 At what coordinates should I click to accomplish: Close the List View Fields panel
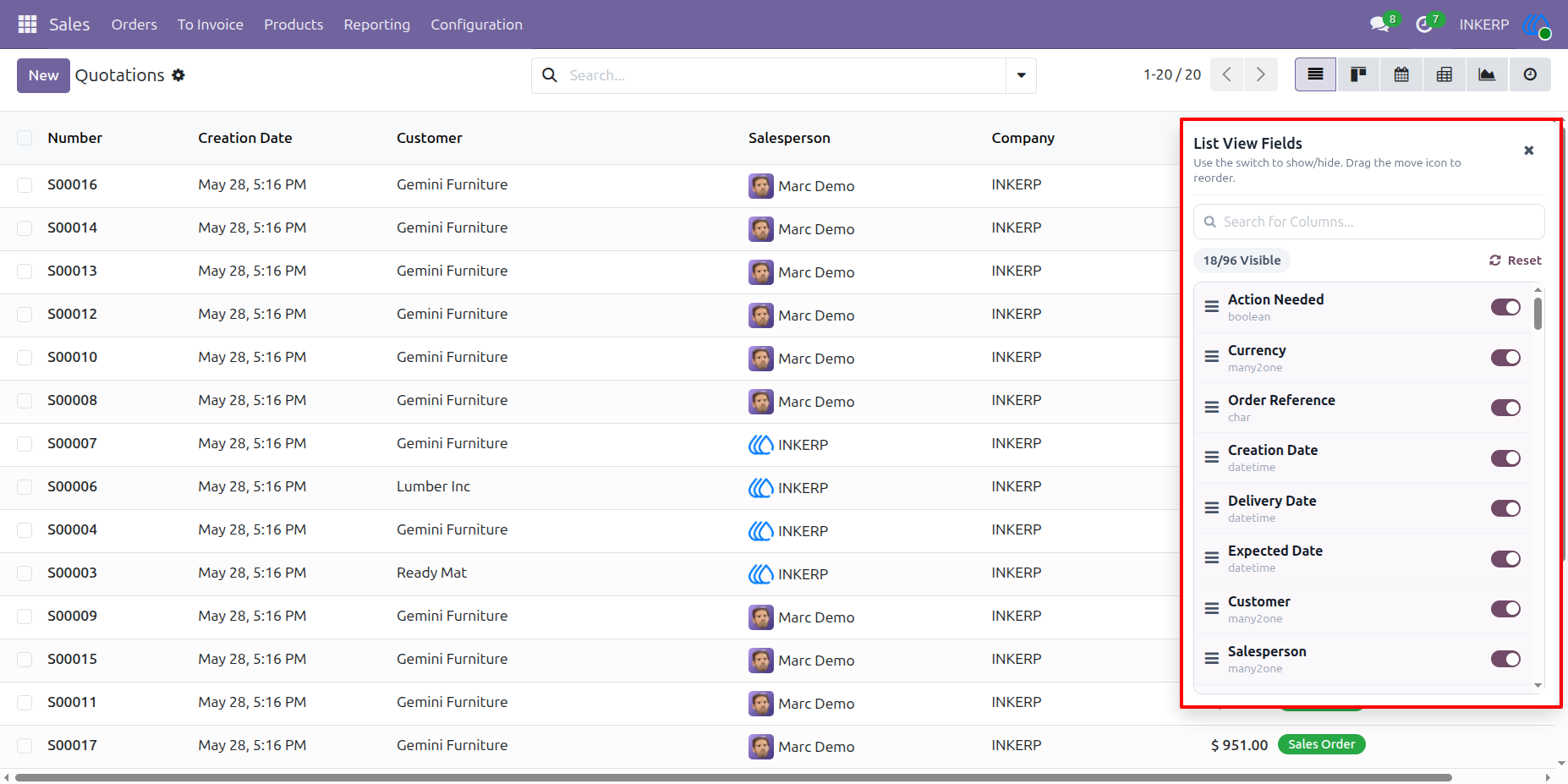point(1529,151)
